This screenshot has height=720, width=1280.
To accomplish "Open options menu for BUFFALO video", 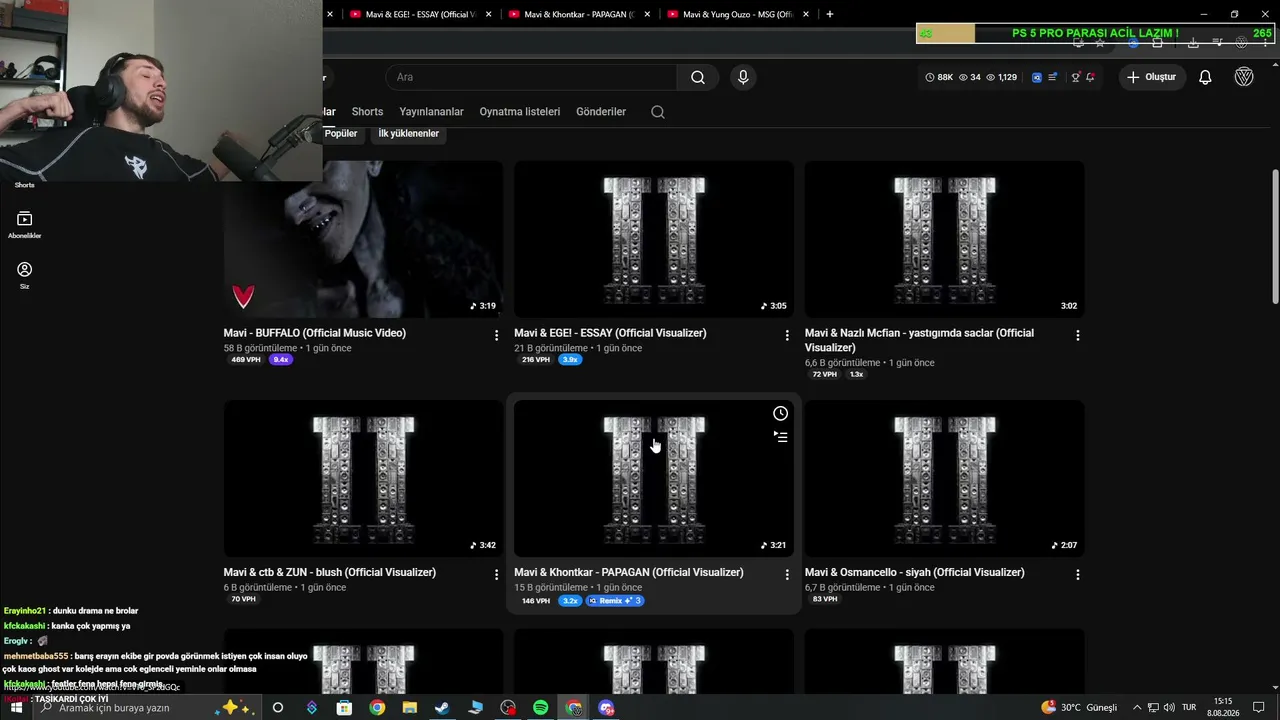I will pyautogui.click(x=496, y=336).
